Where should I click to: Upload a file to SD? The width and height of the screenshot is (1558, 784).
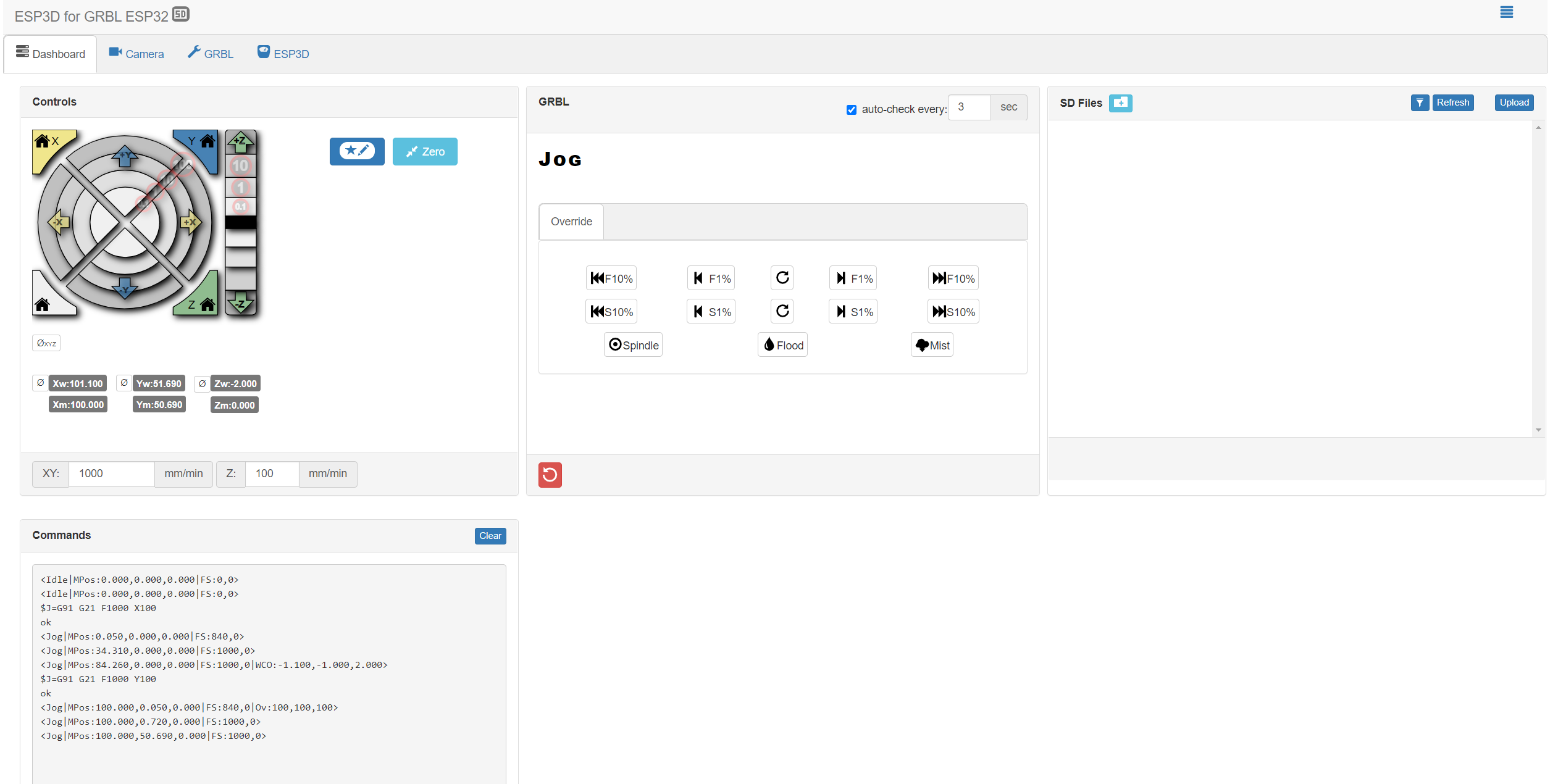coord(1514,102)
